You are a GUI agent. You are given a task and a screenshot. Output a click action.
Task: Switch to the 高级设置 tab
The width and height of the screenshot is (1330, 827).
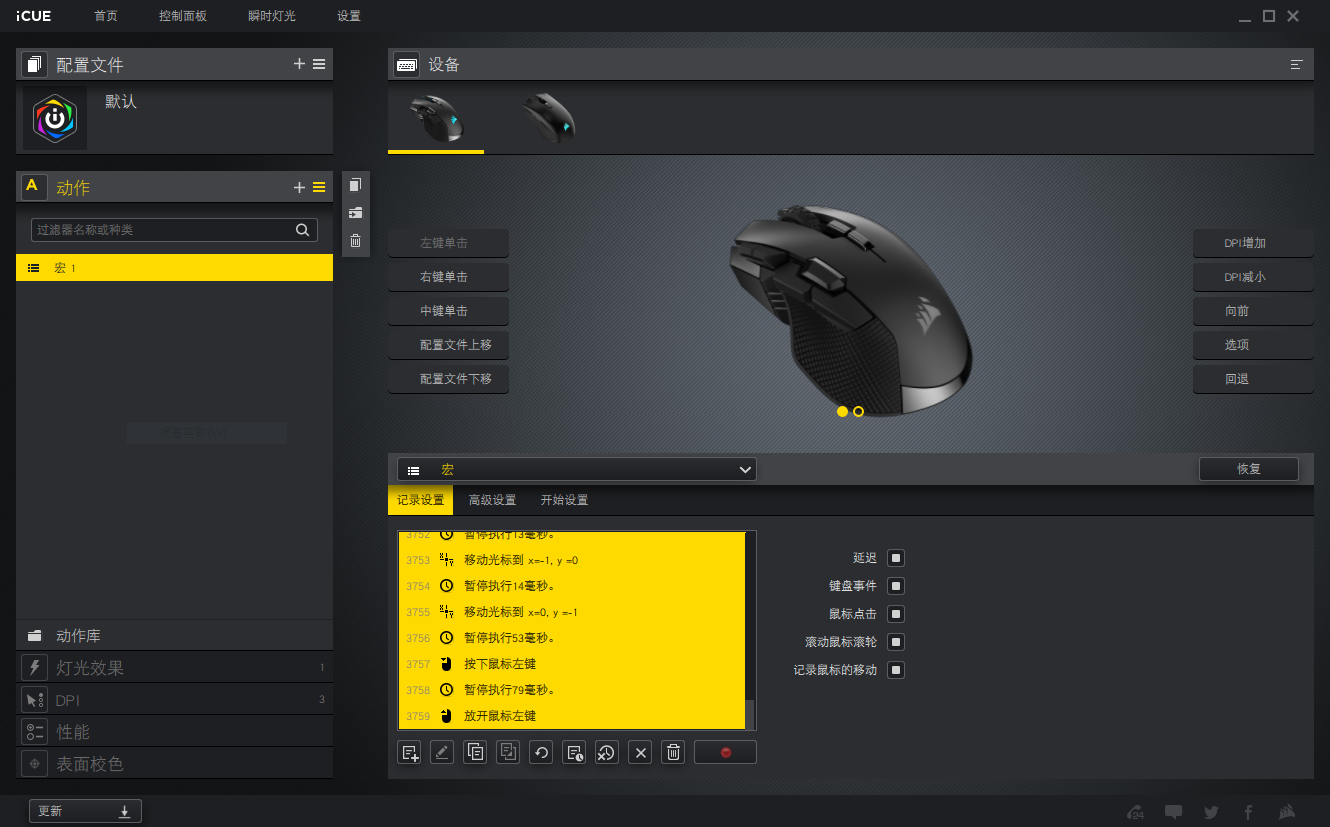click(492, 500)
